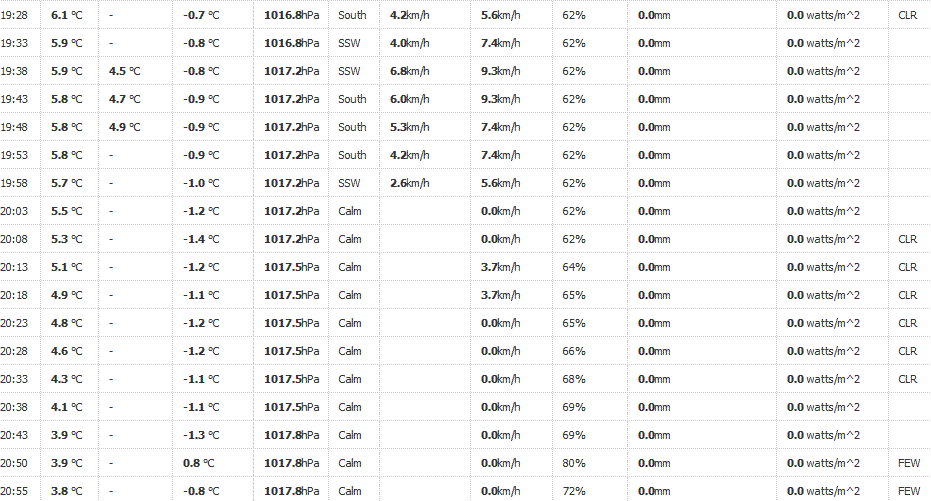Viewport: 931px width, 501px height.
Task: Select the 1017.5hPa pressure at 20:23
Action: [x=292, y=324]
